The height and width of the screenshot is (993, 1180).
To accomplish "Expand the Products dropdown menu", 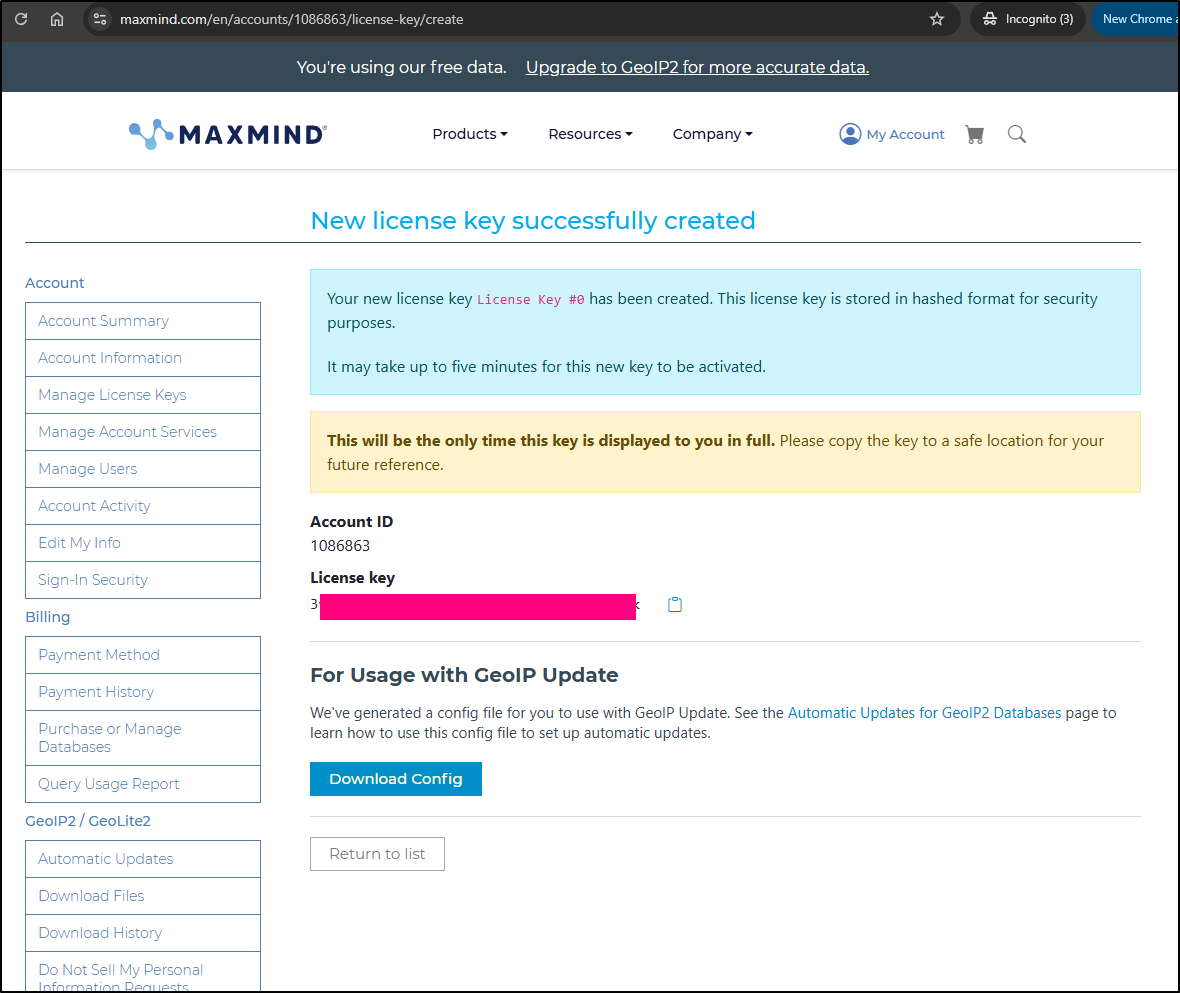I will click(x=470, y=134).
